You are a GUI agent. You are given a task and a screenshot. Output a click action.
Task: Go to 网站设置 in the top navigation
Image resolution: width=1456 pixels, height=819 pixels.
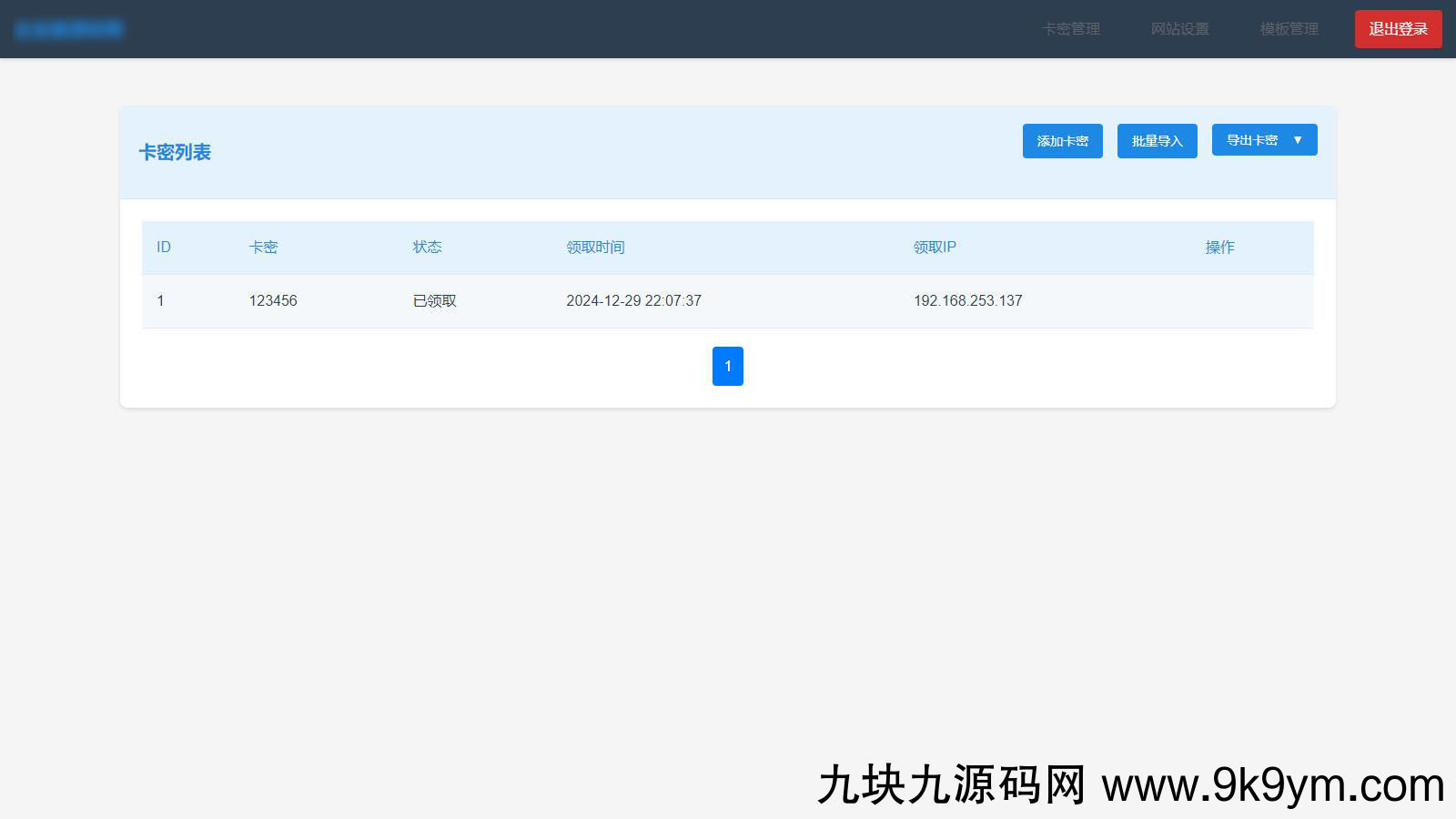pos(1180,29)
